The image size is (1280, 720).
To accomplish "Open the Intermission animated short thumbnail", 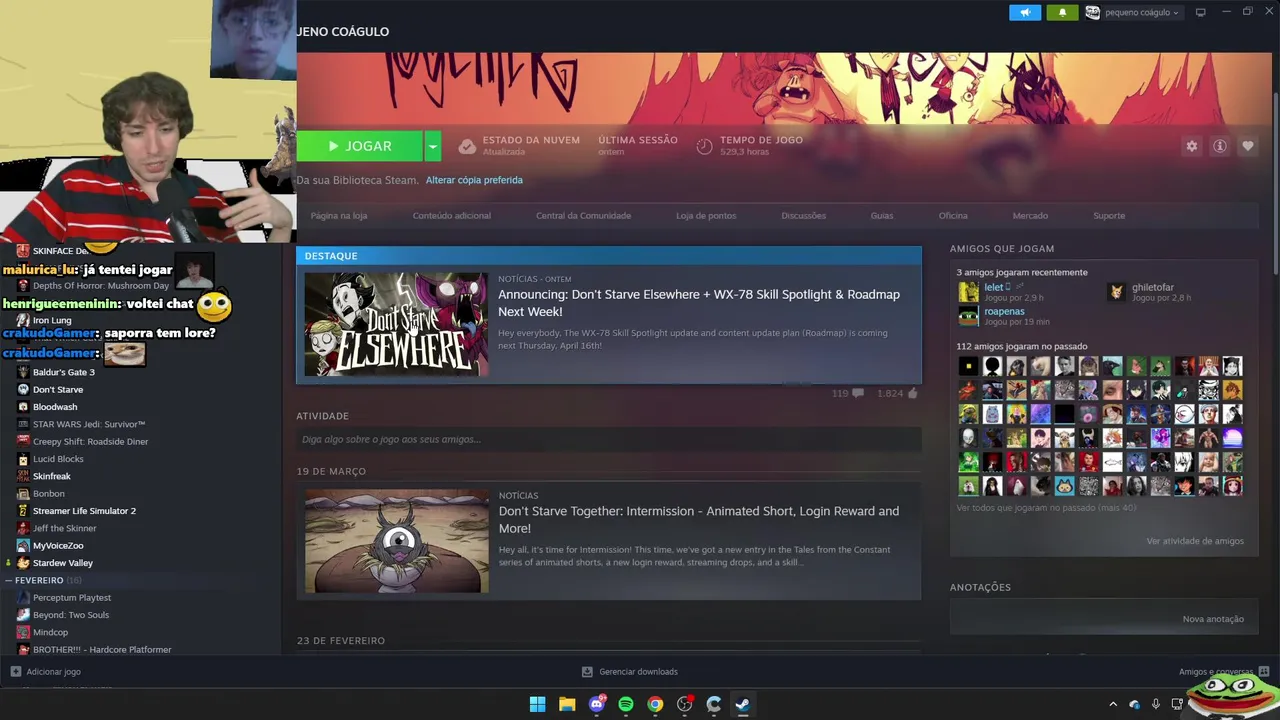I will (397, 541).
